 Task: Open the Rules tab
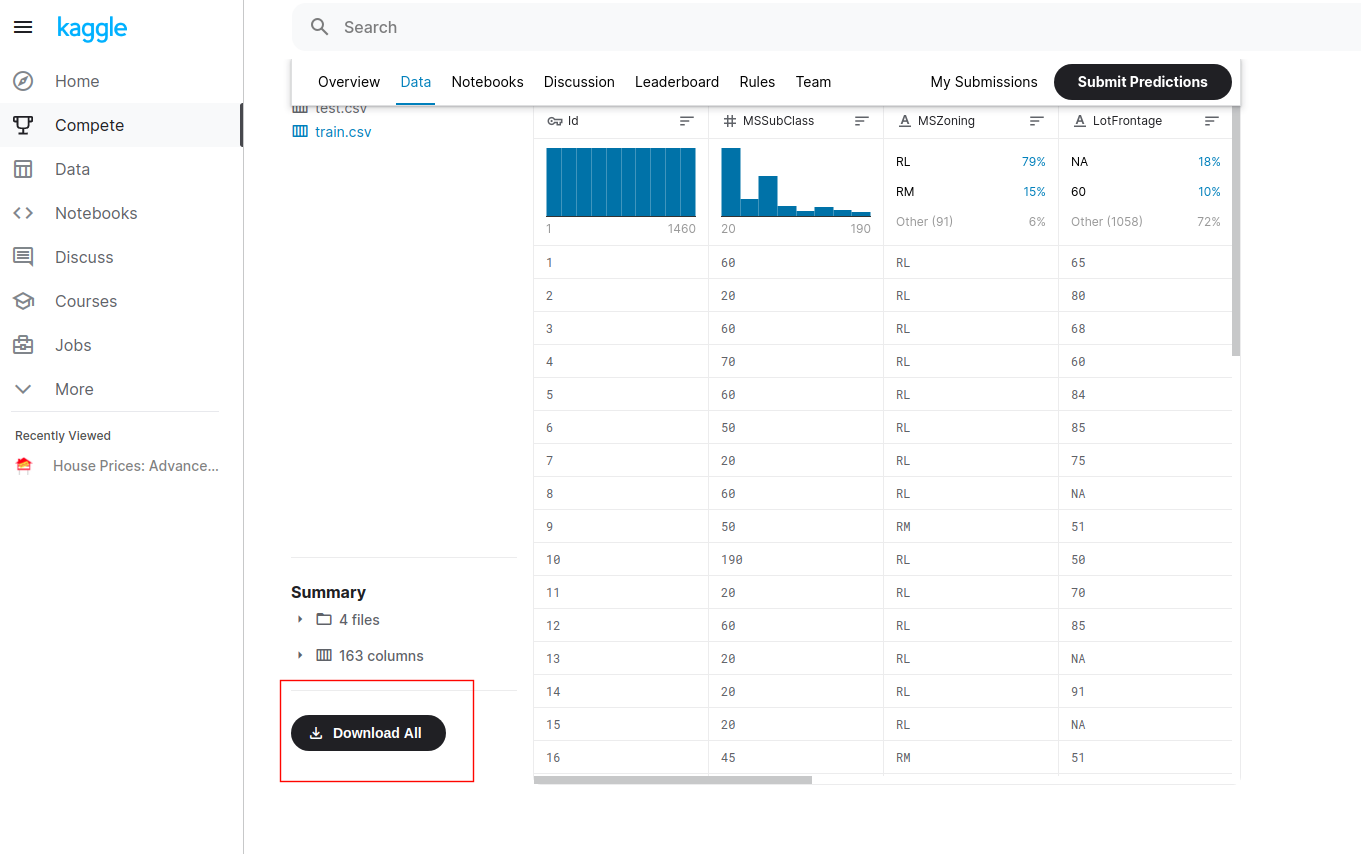click(757, 82)
